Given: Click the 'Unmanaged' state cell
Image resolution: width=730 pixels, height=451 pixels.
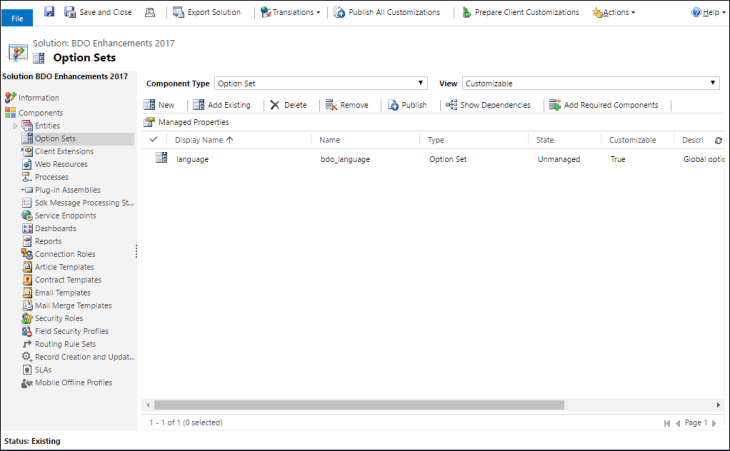Looking at the screenshot, I should (x=559, y=159).
